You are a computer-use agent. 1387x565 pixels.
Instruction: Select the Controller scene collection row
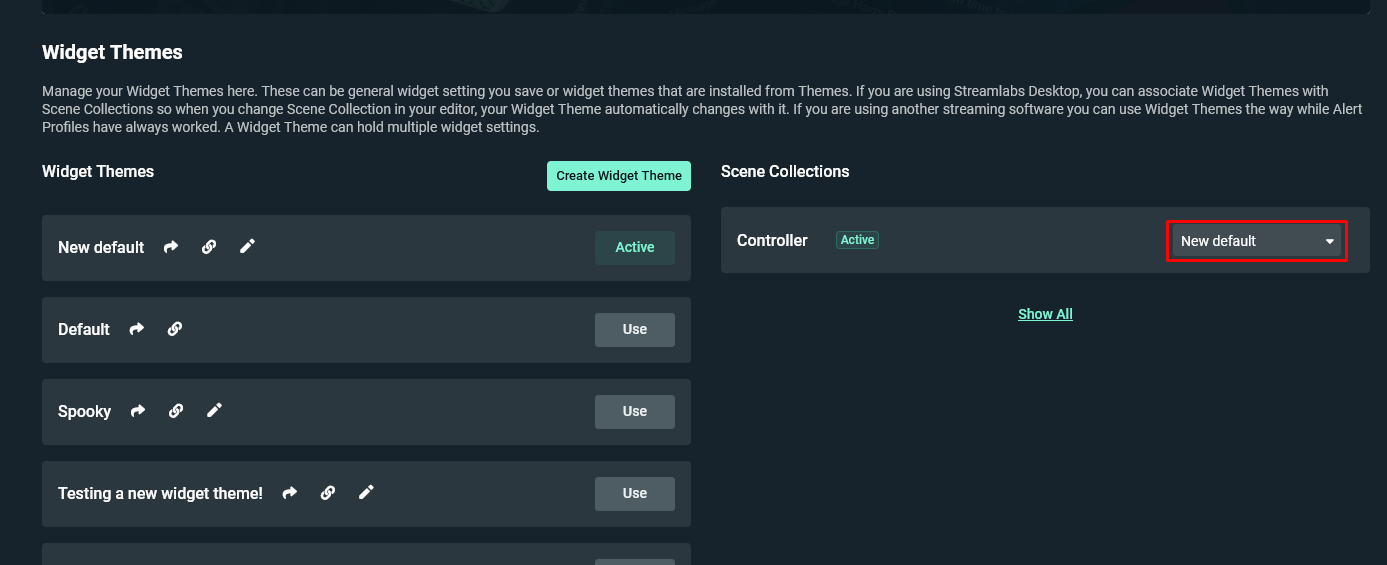1045,240
